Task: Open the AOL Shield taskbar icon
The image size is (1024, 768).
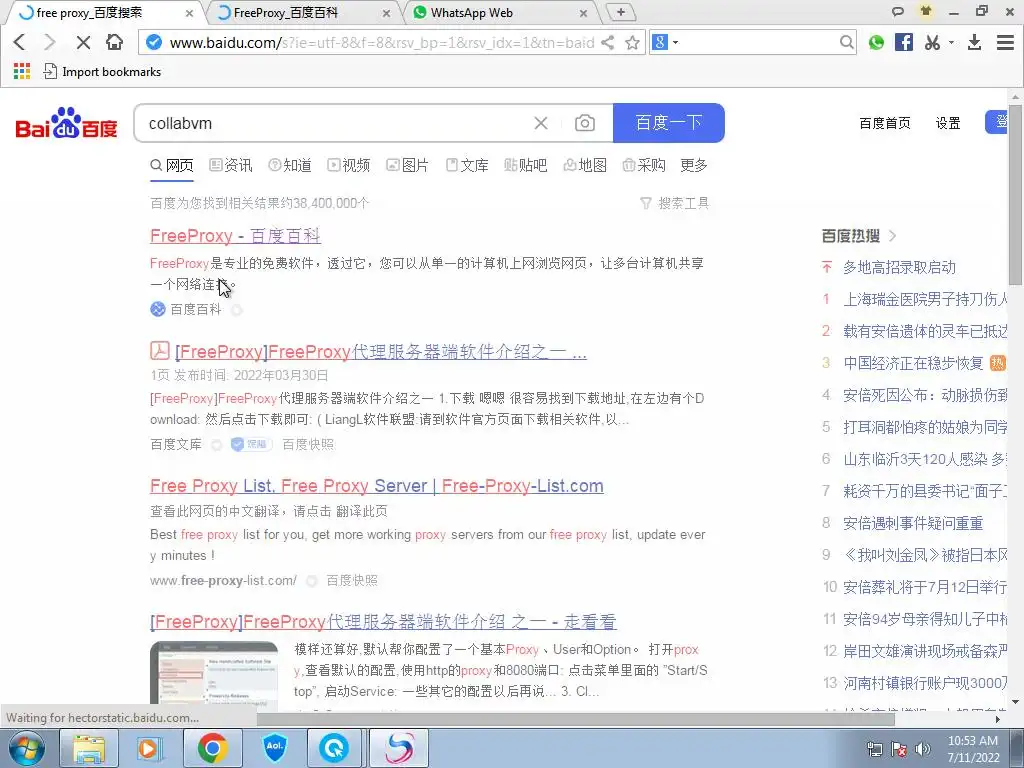Action: click(274, 748)
